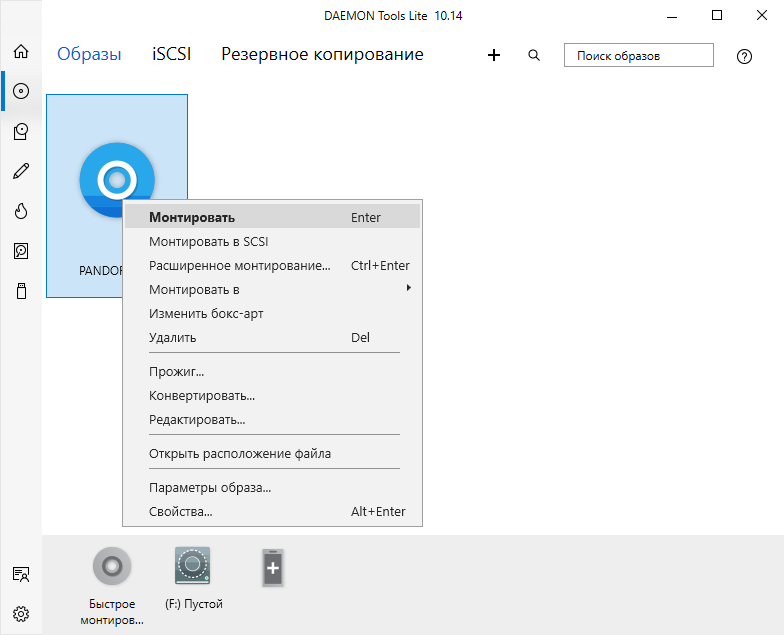This screenshot has width=784, height=635.
Task: Minimize the DAEMON Tools window
Action: tap(672, 16)
